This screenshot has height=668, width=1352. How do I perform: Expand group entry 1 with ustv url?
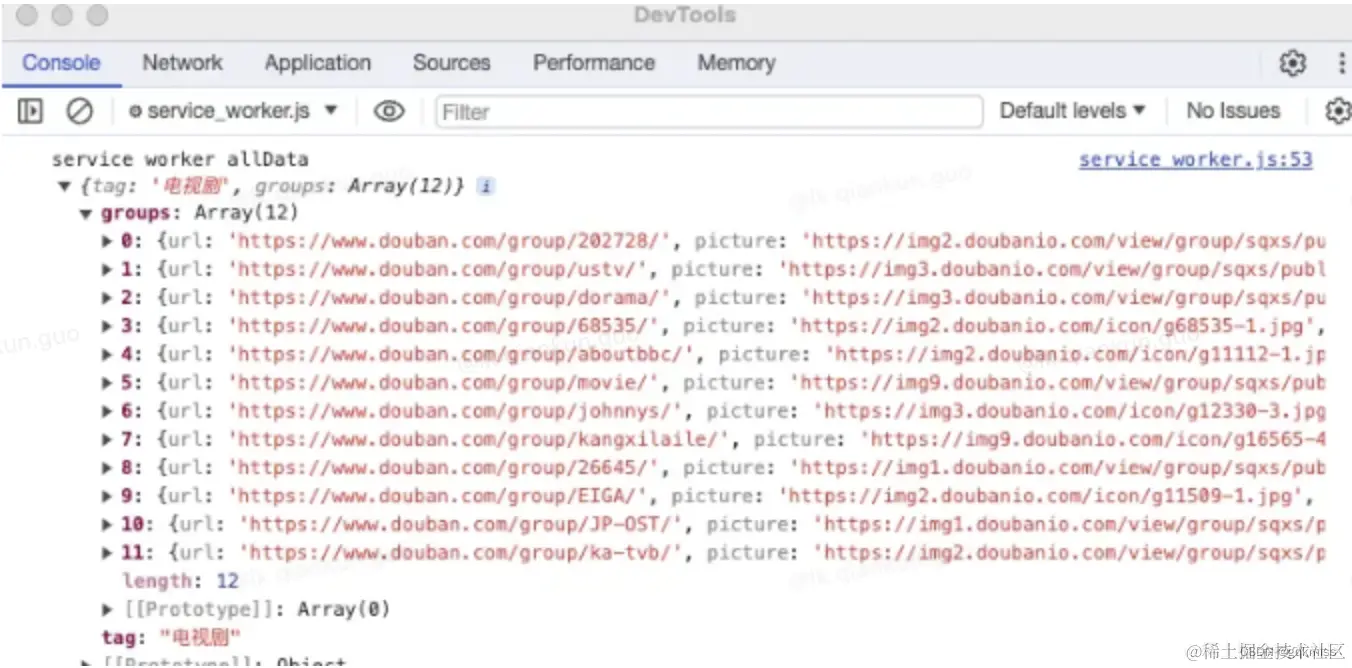[107, 269]
